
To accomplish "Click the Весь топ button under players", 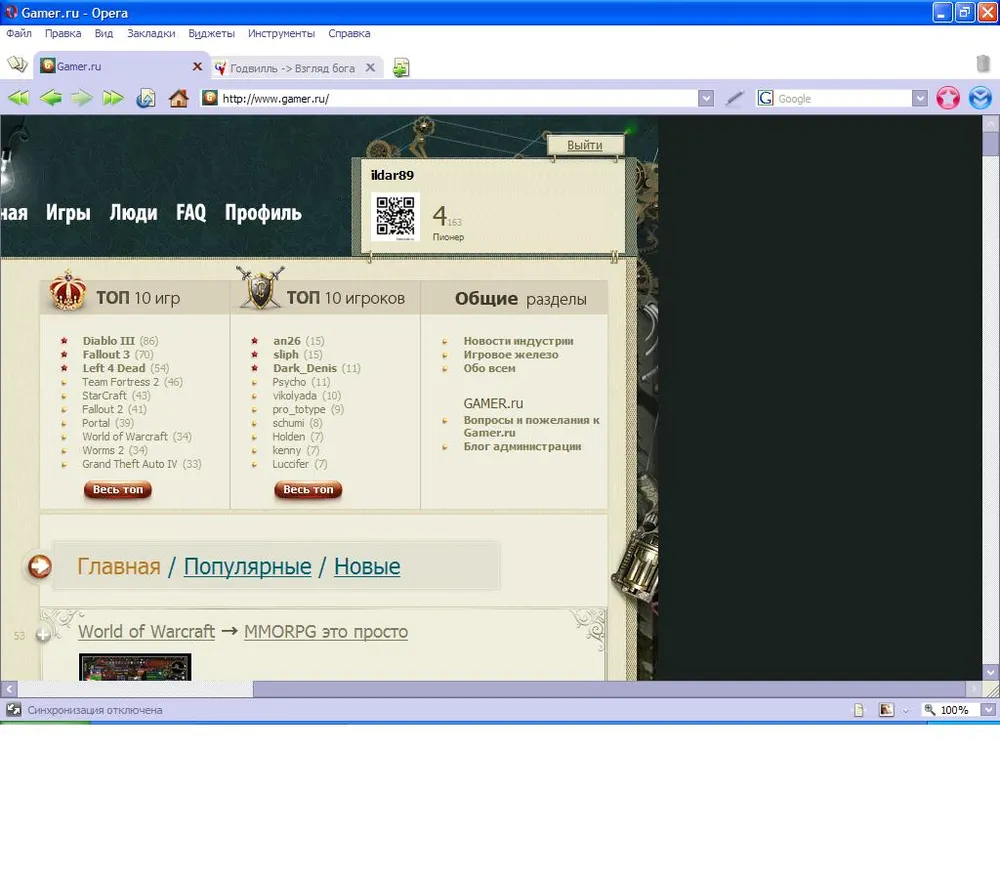I will (x=308, y=489).
